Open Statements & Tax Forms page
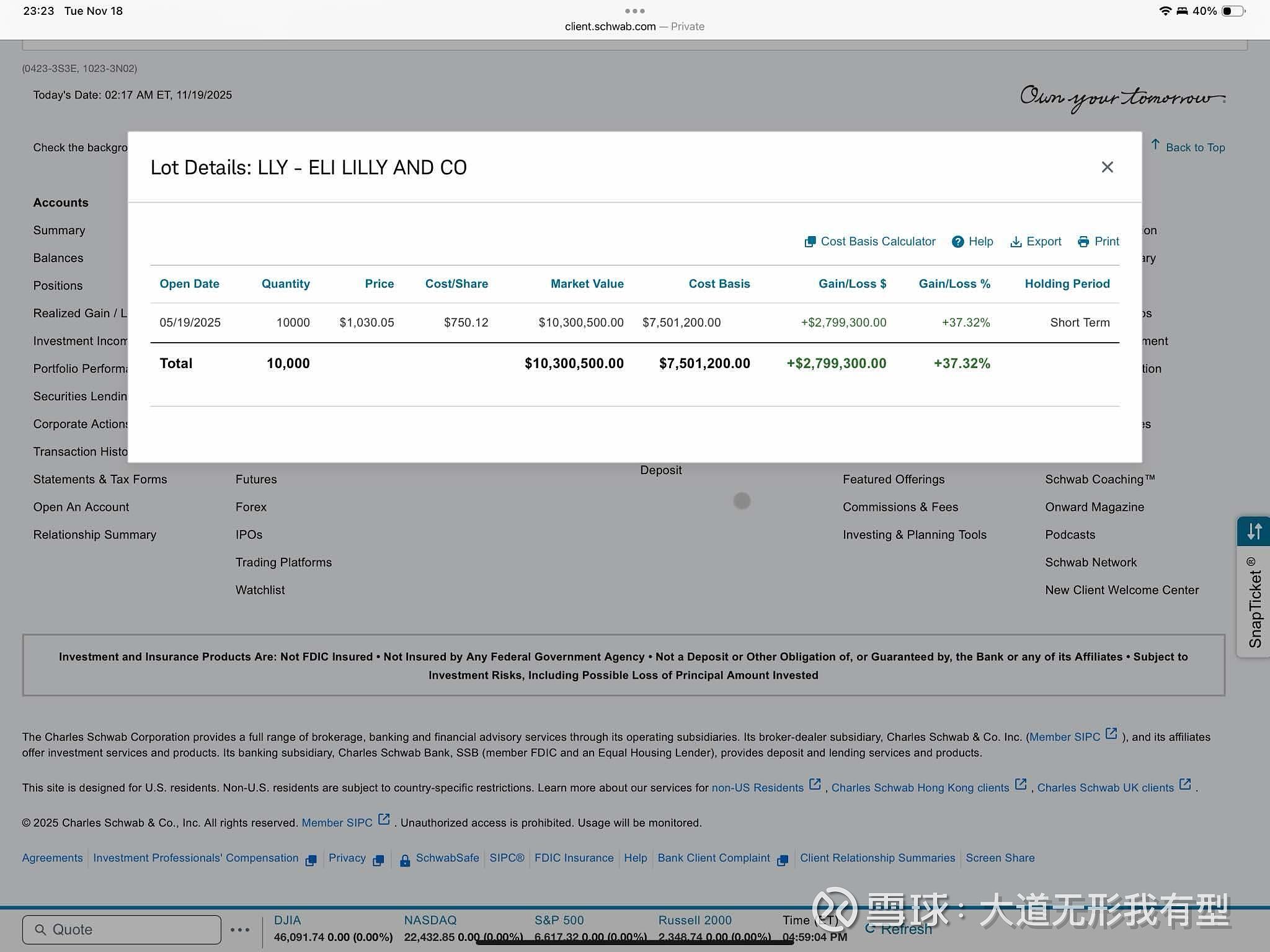 [100, 479]
